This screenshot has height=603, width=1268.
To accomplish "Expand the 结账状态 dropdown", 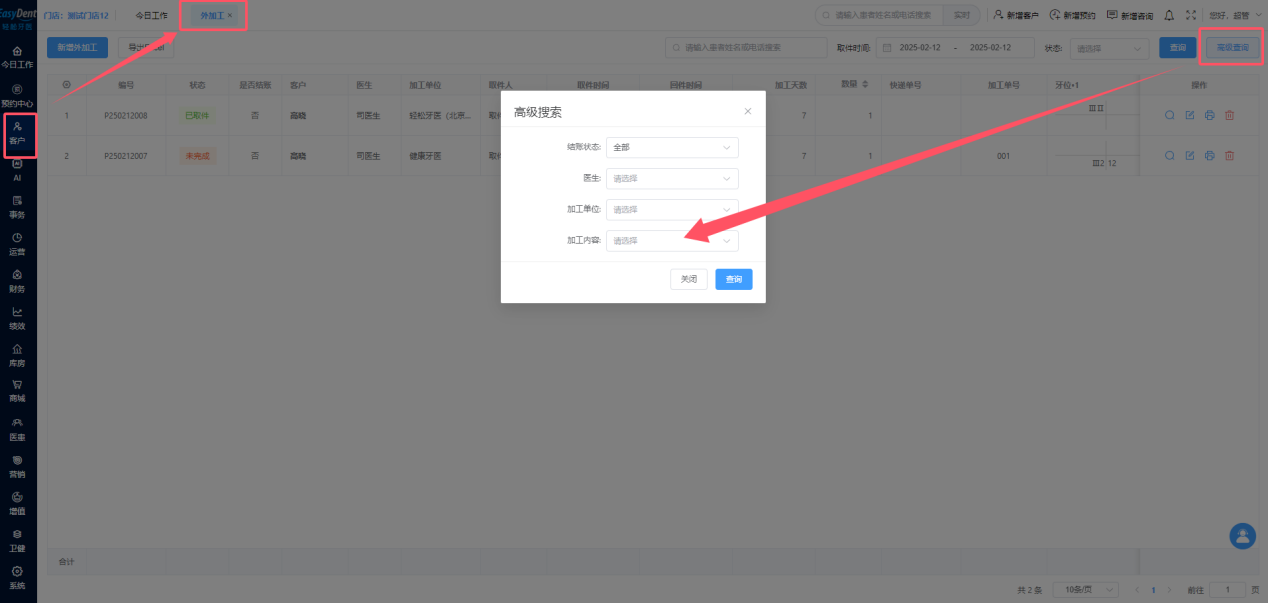I will tap(672, 147).
